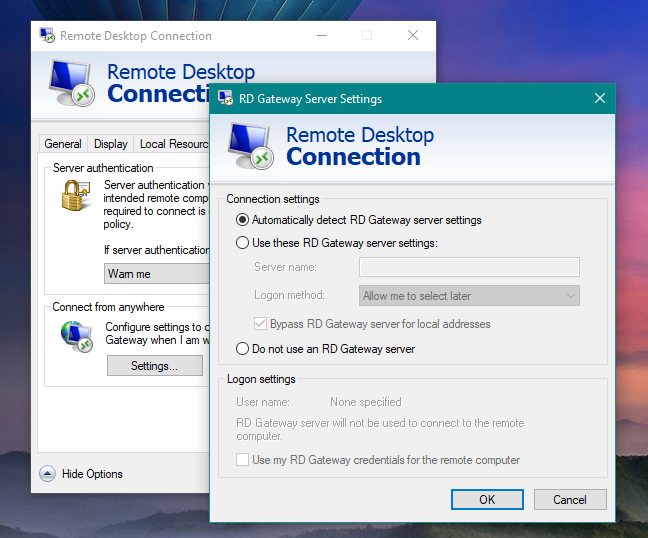Check Use my RD Gateway credentials for remote computer
Screen dimensions: 648x538
(x=378, y=459)
